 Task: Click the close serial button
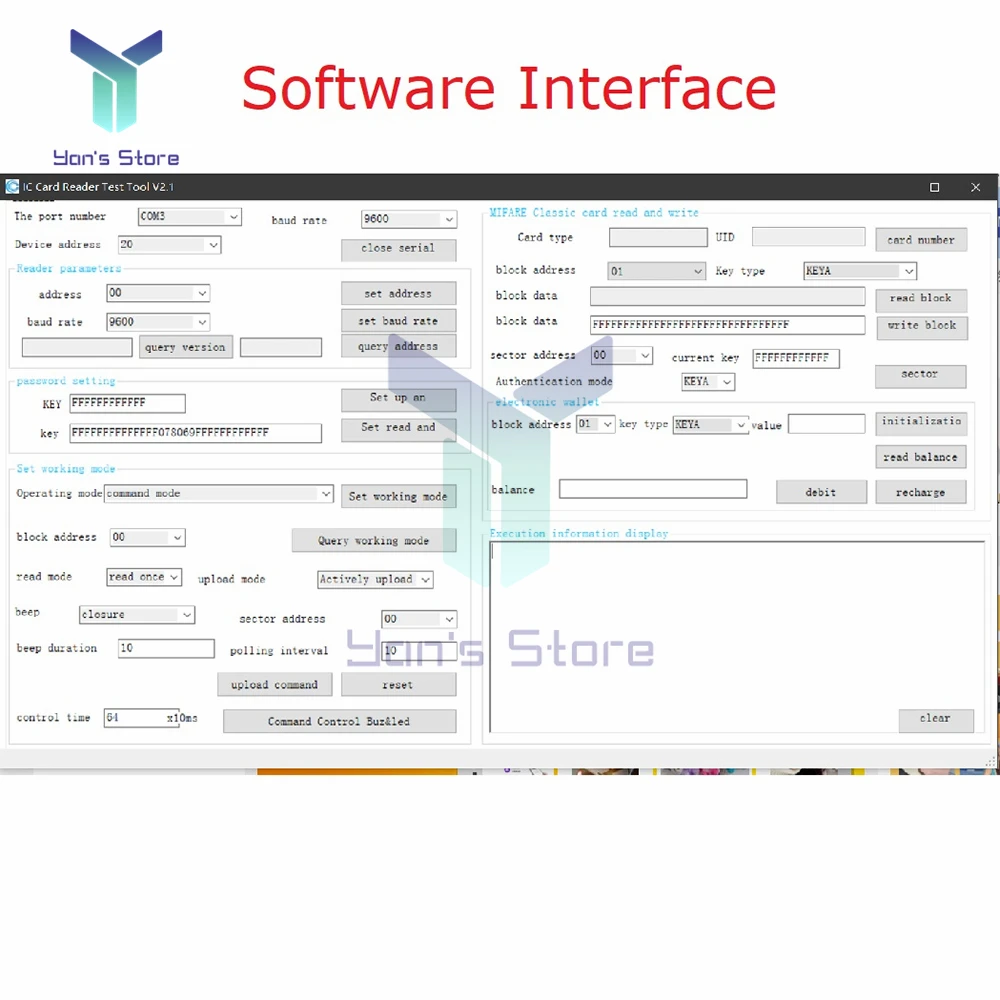(399, 249)
